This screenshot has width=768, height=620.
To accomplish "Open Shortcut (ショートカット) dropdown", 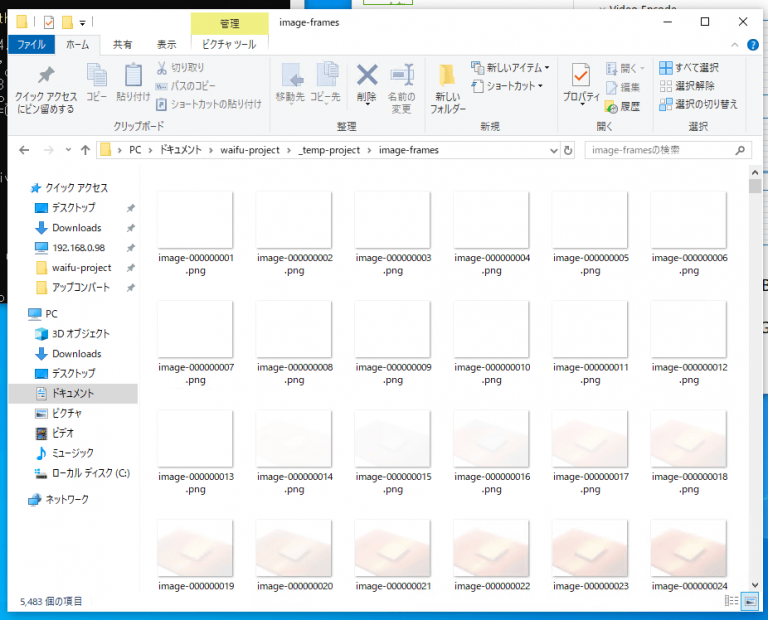I will point(507,86).
